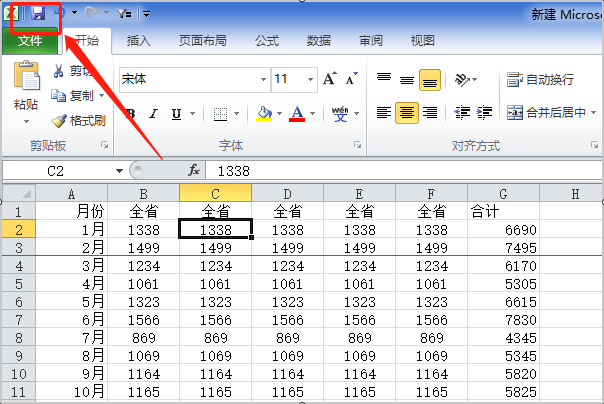Screen dimensions: 604x404
Task: Open the 宋体 font name combo box
Action: coord(194,79)
